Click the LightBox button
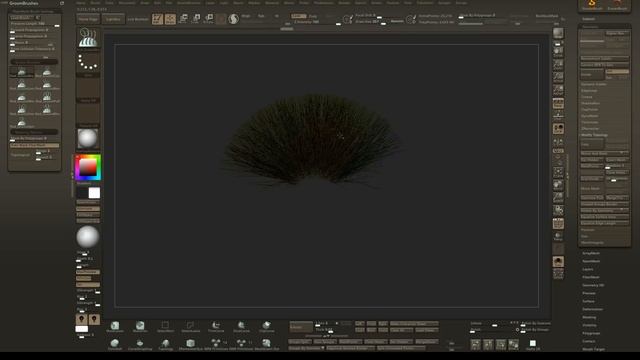The width and height of the screenshot is (640, 360). click(x=113, y=19)
